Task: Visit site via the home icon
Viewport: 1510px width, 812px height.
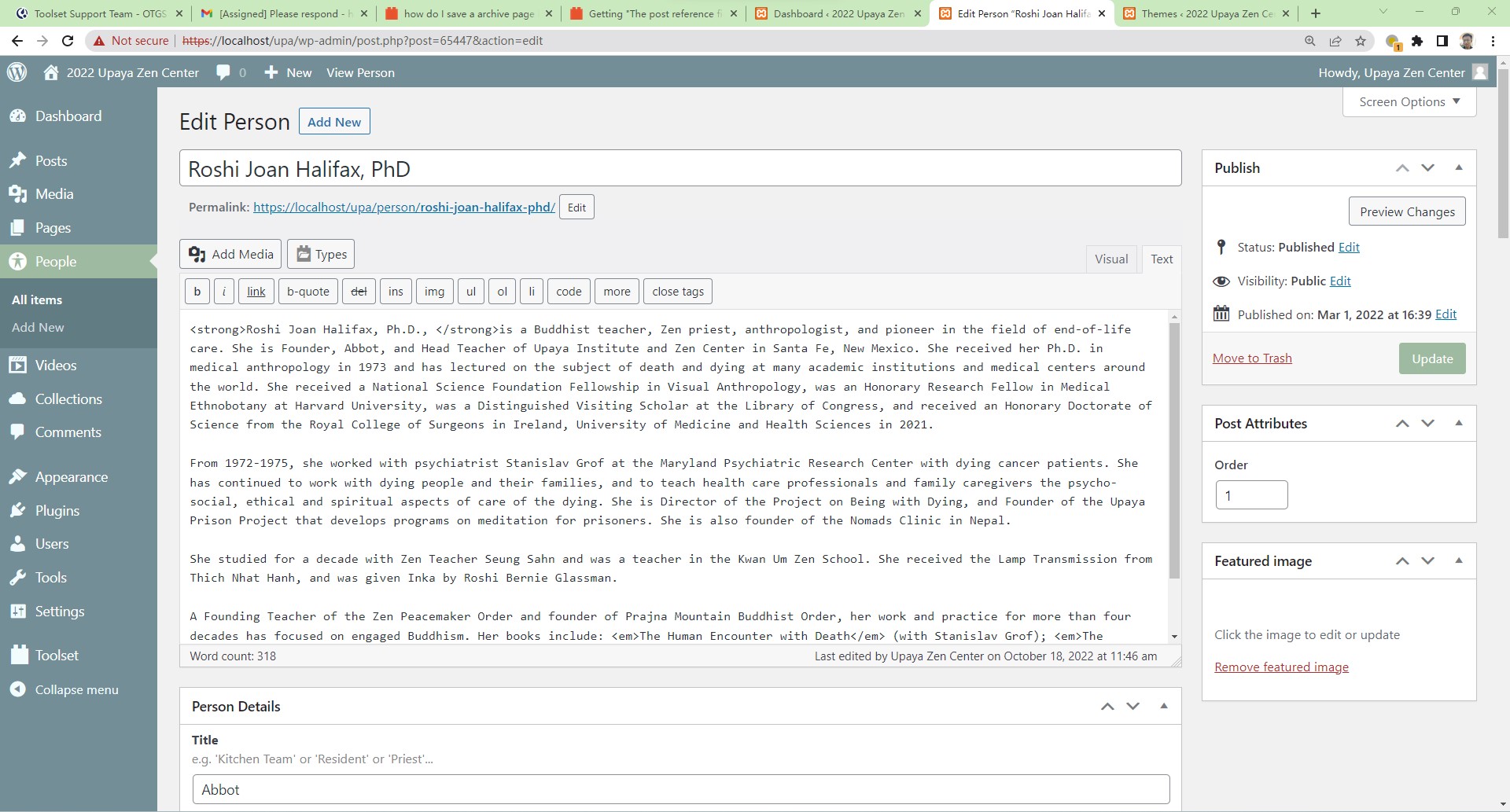Action: pos(51,72)
